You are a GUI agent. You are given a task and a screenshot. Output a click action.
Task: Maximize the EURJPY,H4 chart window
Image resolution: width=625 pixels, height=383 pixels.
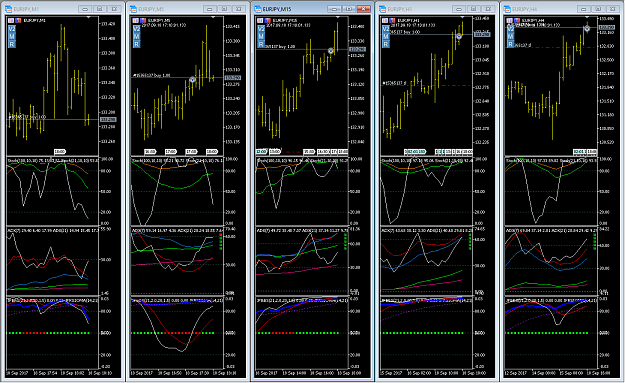pyautogui.click(x=598, y=9)
